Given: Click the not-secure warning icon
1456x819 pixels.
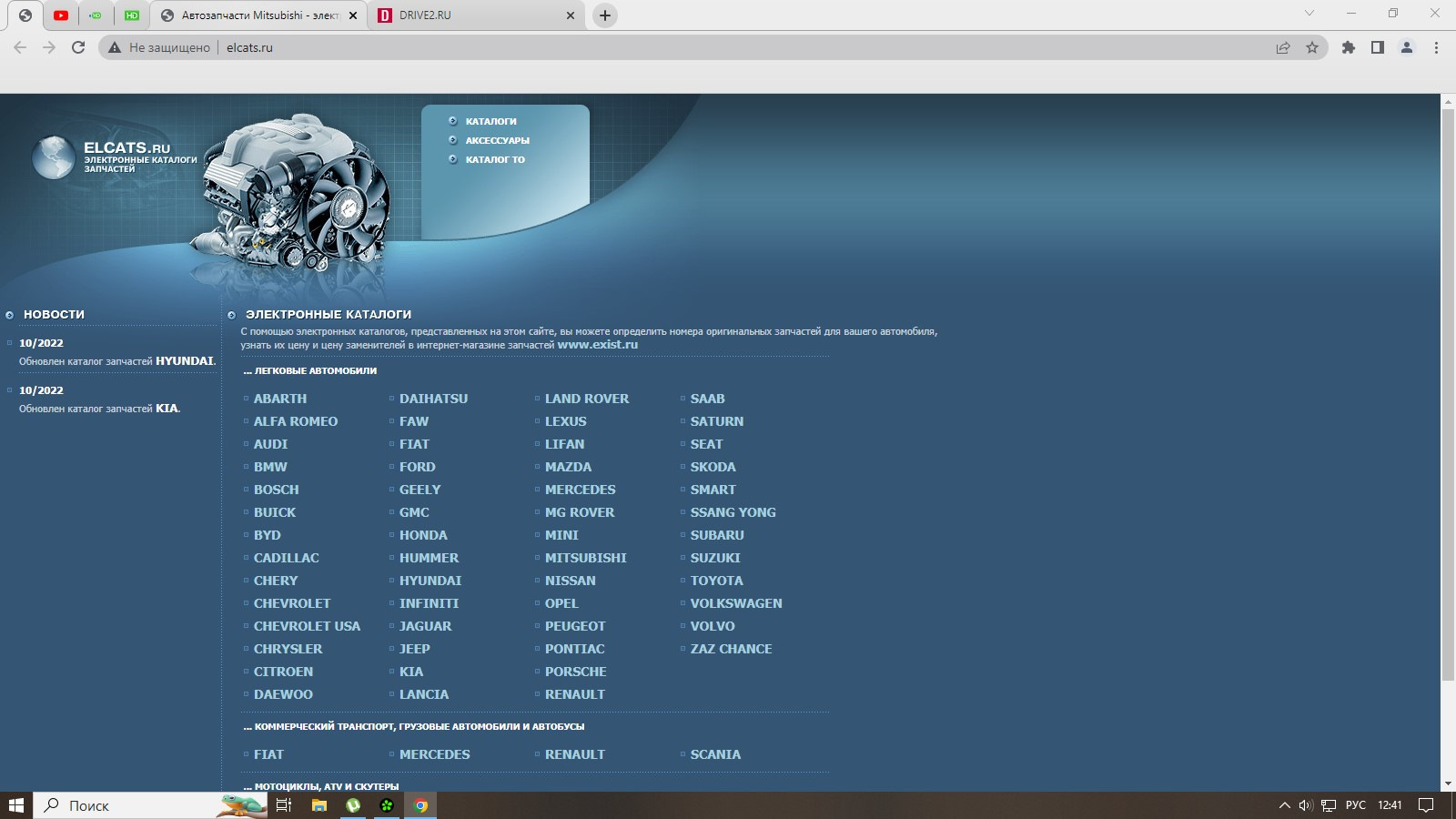Looking at the screenshot, I should [115, 47].
